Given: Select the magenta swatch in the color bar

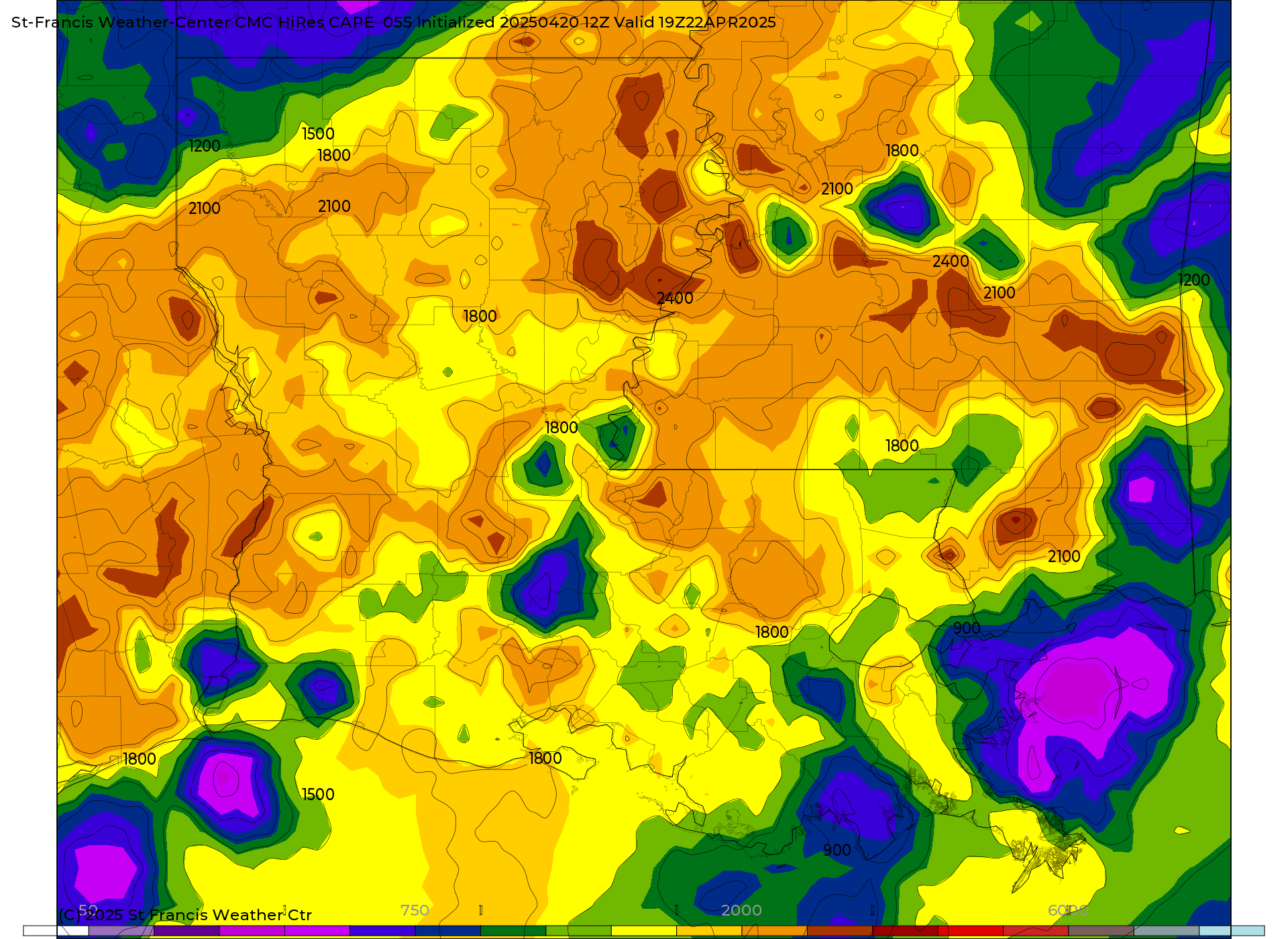Looking at the screenshot, I should click(x=252, y=931).
